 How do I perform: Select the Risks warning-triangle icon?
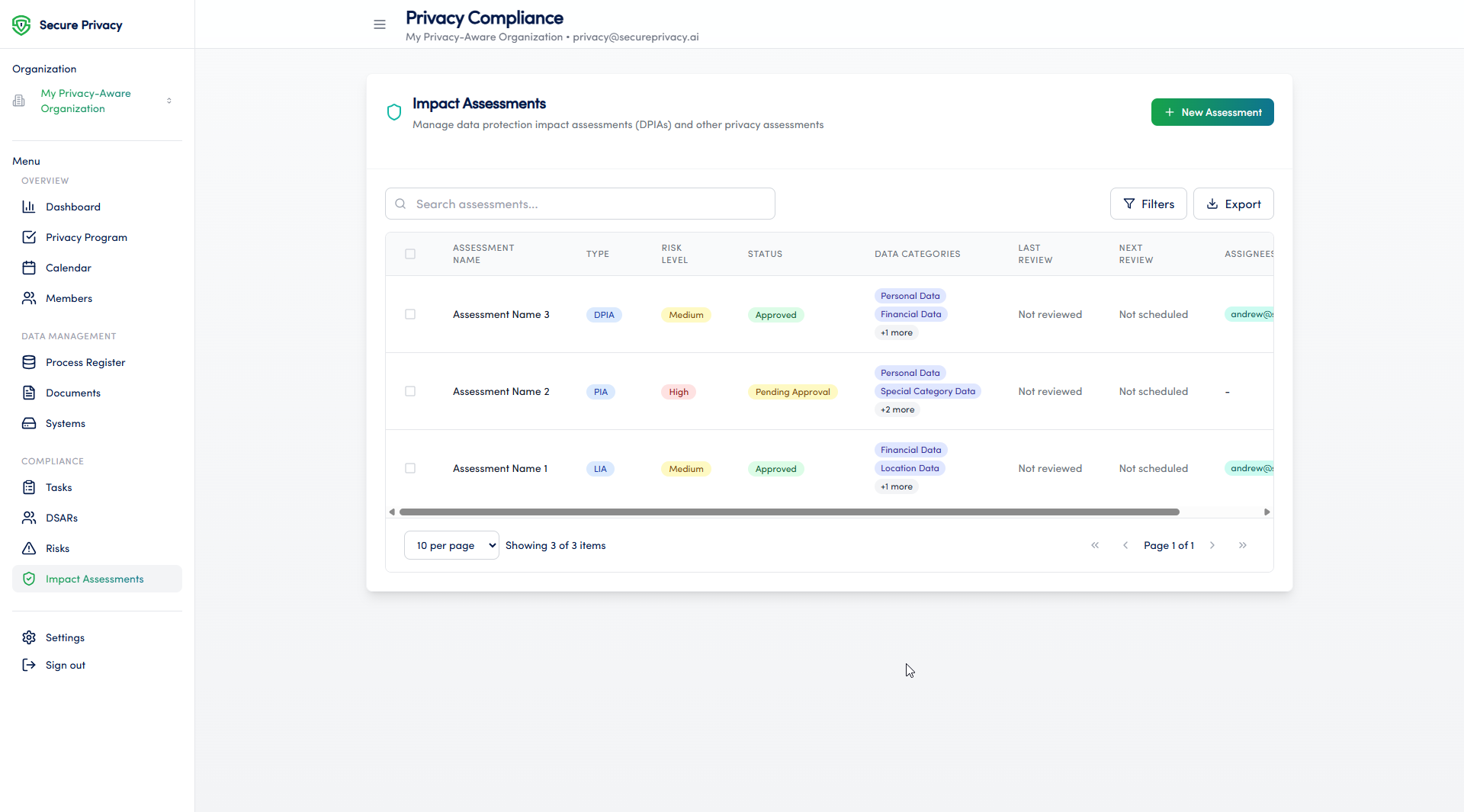(x=29, y=548)
